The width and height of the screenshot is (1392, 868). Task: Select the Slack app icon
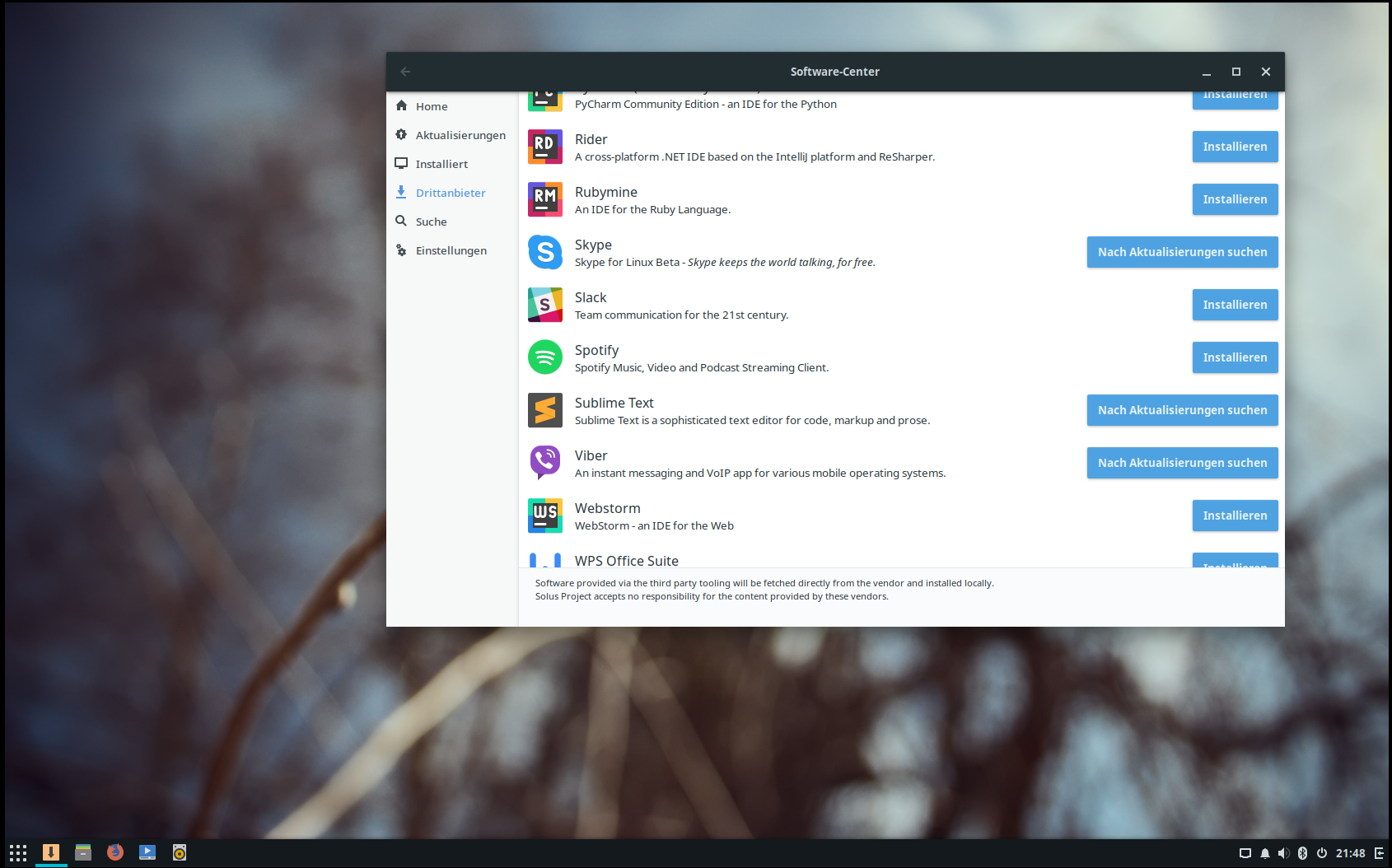[x=544, y=305]
